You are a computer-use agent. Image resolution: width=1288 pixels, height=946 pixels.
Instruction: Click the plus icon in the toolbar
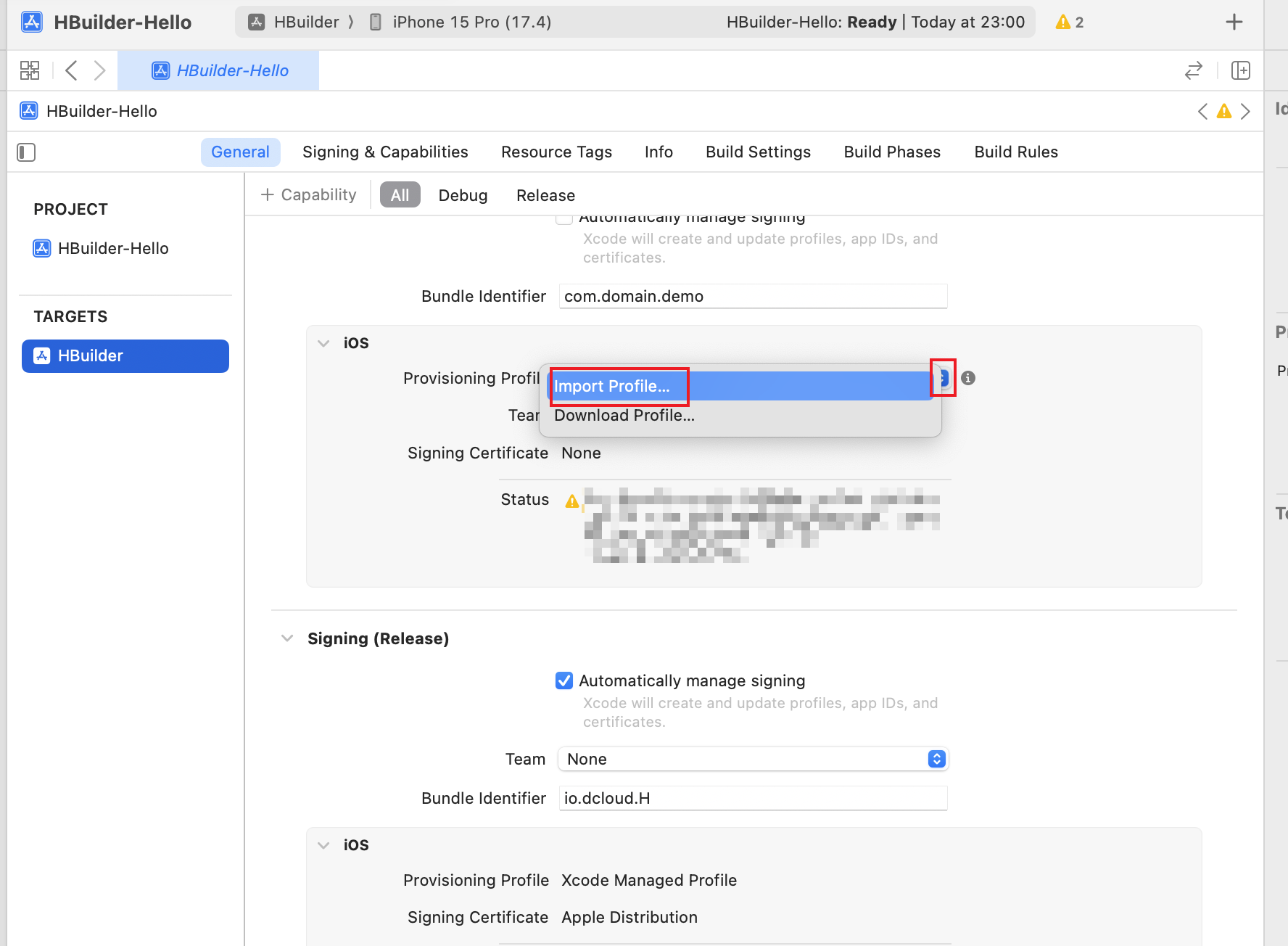(1234, 22)
